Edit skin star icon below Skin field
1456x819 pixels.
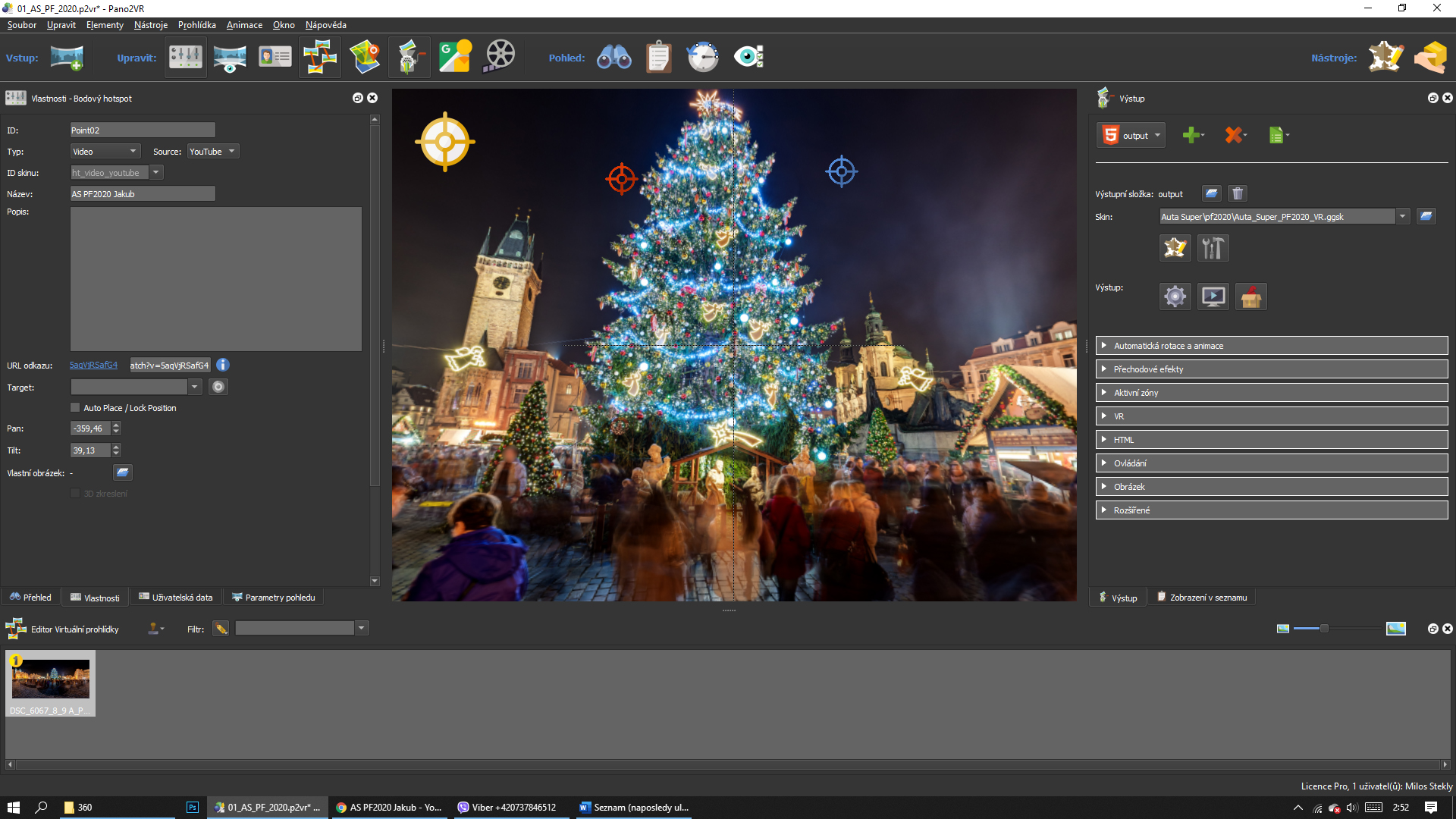[1175, 249]
